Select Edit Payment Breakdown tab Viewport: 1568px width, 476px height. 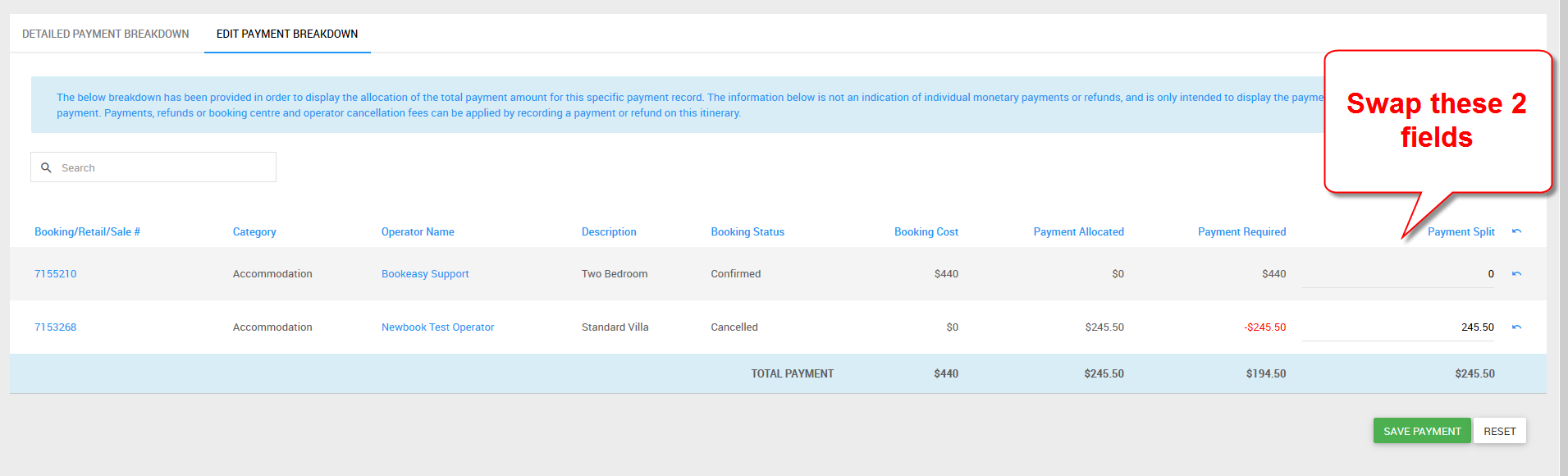287,34
